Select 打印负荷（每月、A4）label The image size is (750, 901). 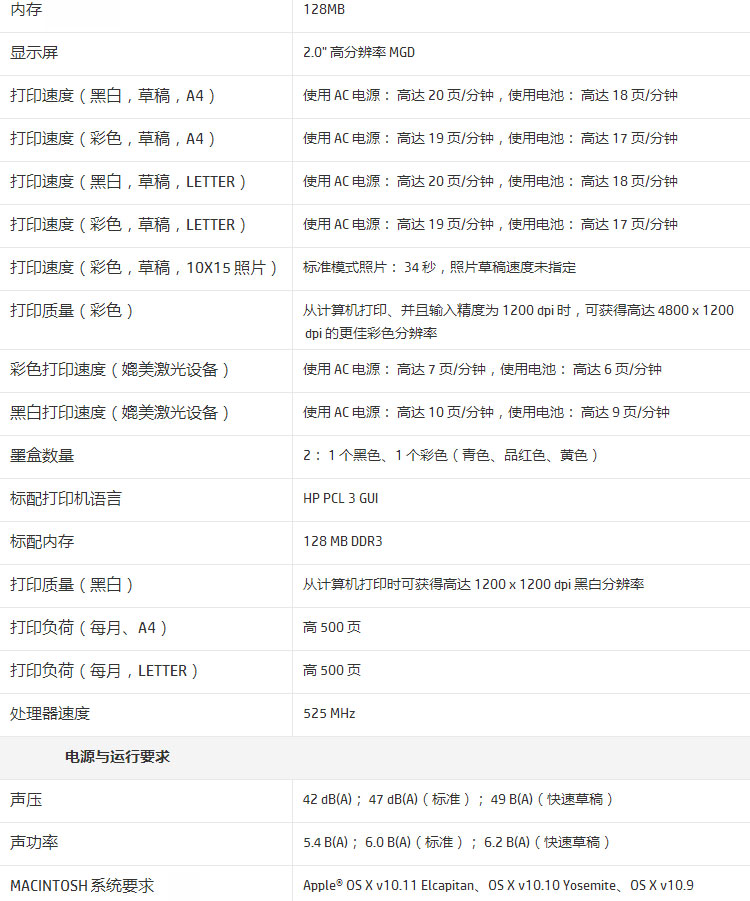coord(89,627)
